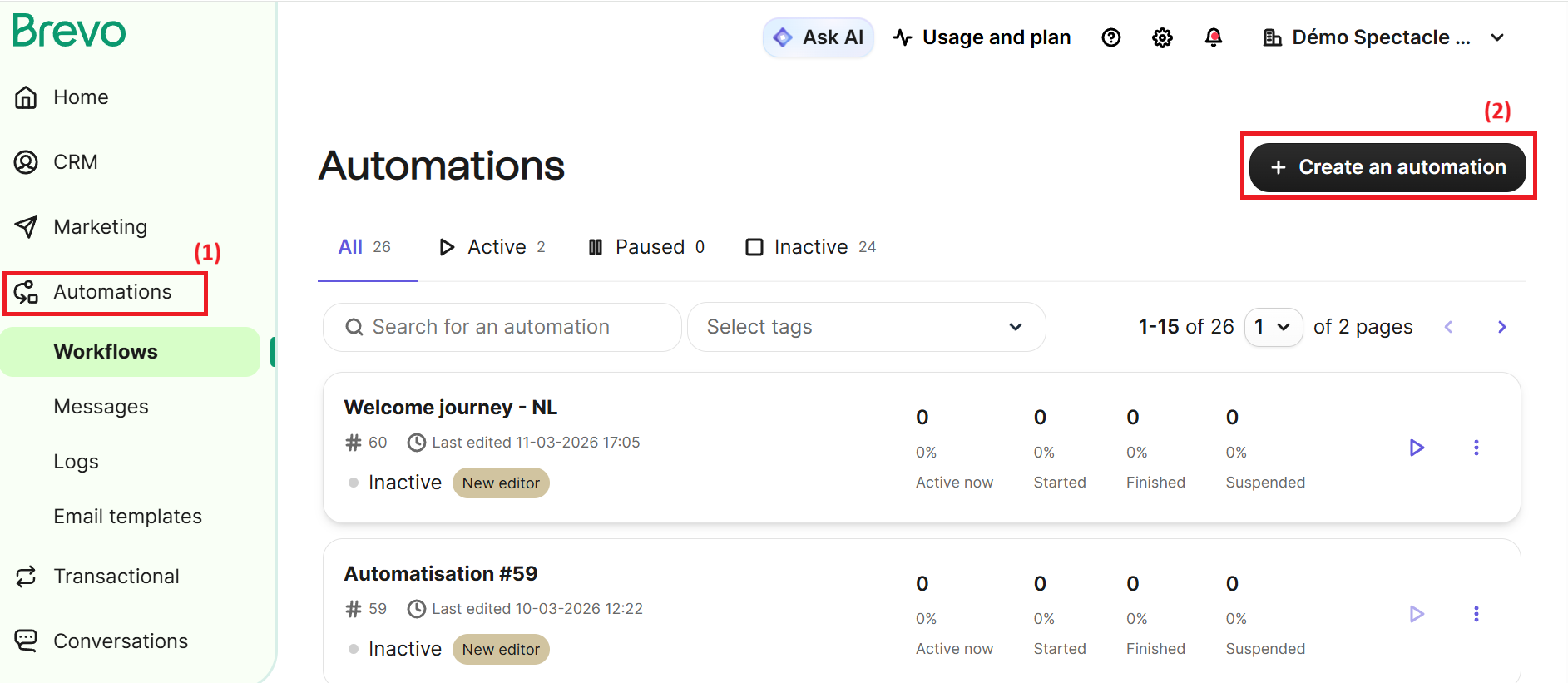Image resolution: width=1568 pixels, height=683 pixels.
Task: Go to previous page of automations
Action: click(x=1448, y=327)
